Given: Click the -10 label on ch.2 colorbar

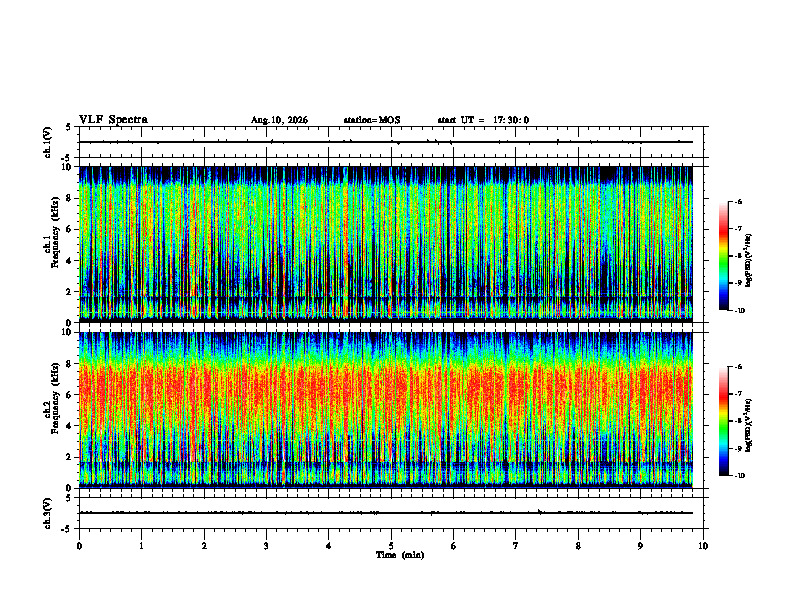Looking at the screenshot, I should tap(740, 475).
